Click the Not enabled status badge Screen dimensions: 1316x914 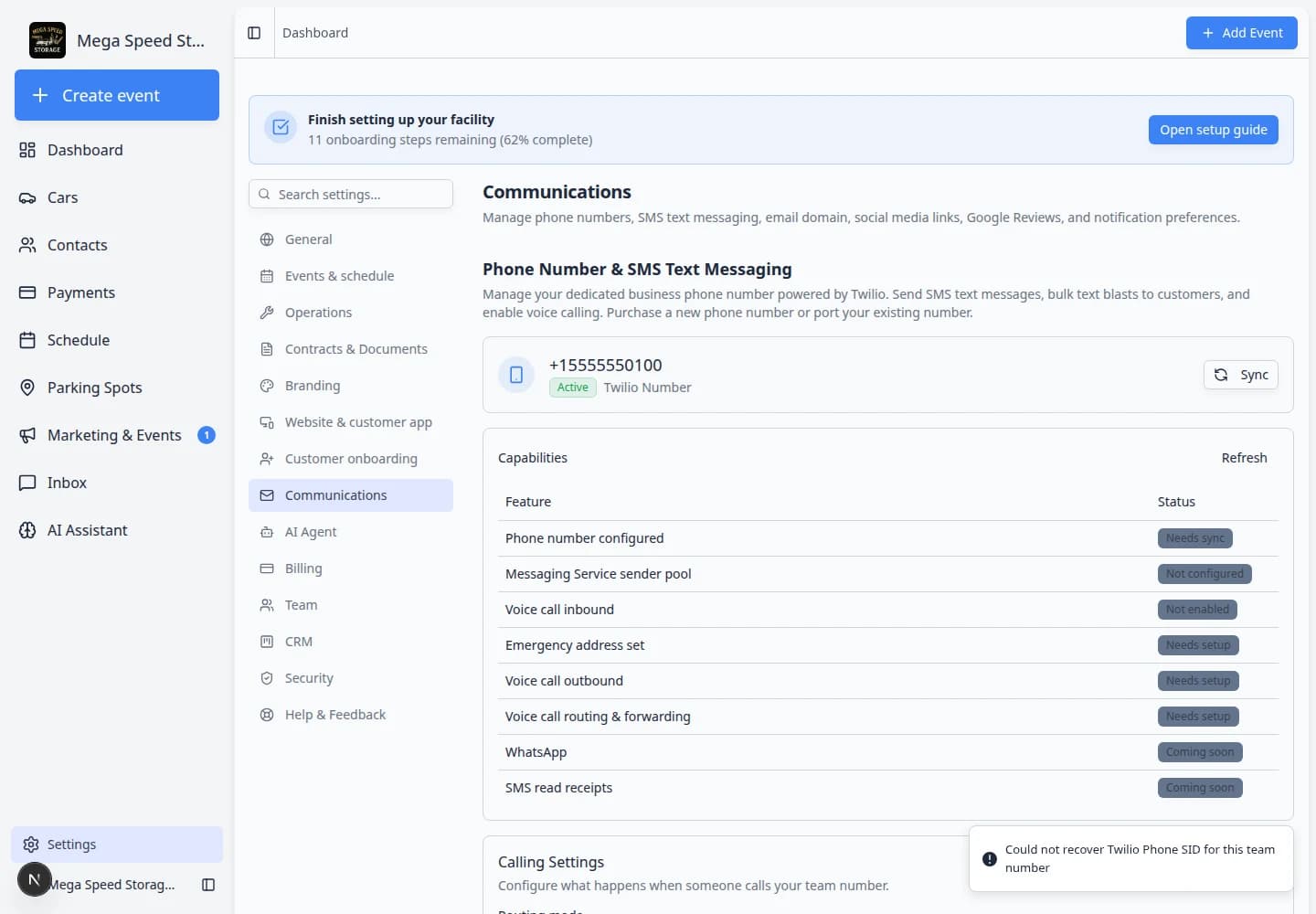1197,610
